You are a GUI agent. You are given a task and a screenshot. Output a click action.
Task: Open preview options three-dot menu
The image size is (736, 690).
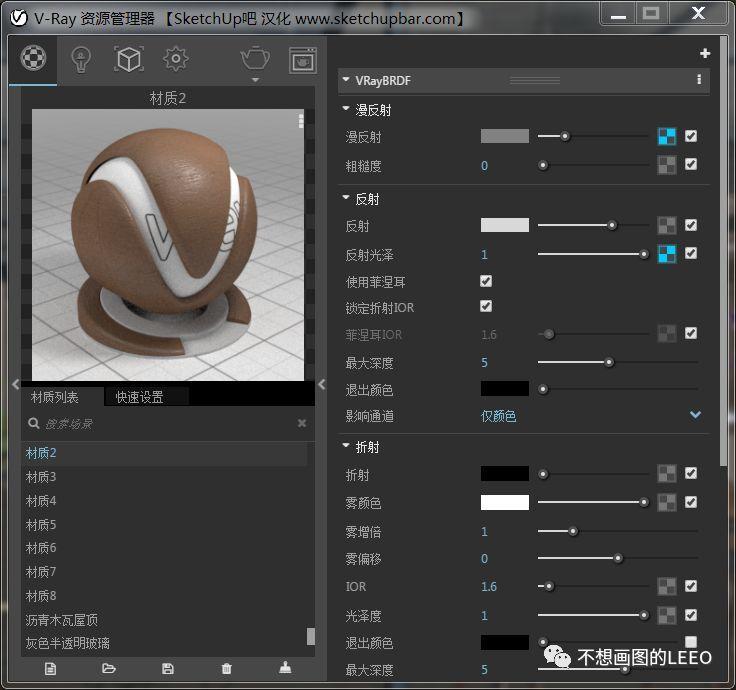[x=301, y=120]
